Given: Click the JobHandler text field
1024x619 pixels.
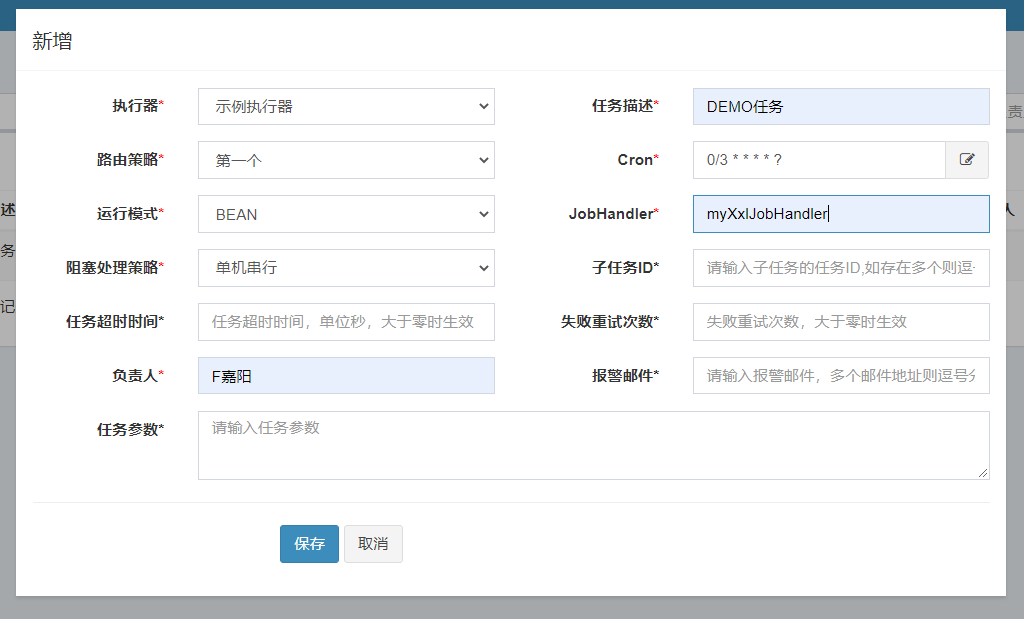Looking at the screenshot, I should [x=840, y=214].
